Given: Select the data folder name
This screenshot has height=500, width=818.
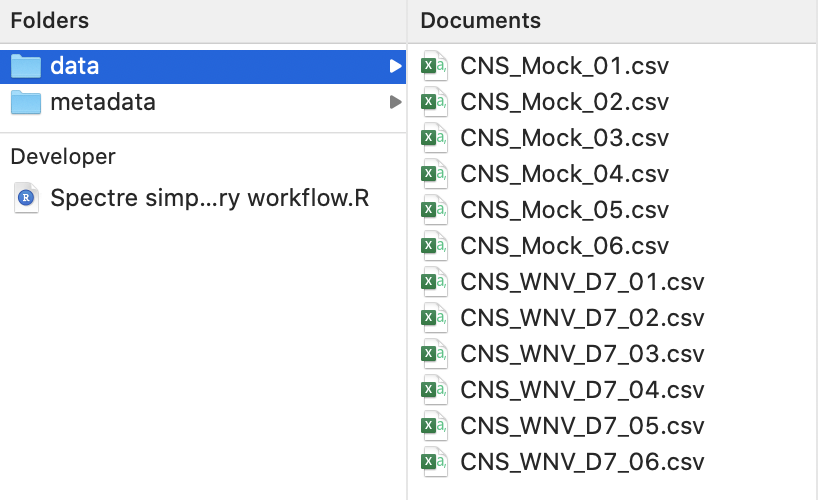Looking at the screenshot, I should tap(74, 66).
